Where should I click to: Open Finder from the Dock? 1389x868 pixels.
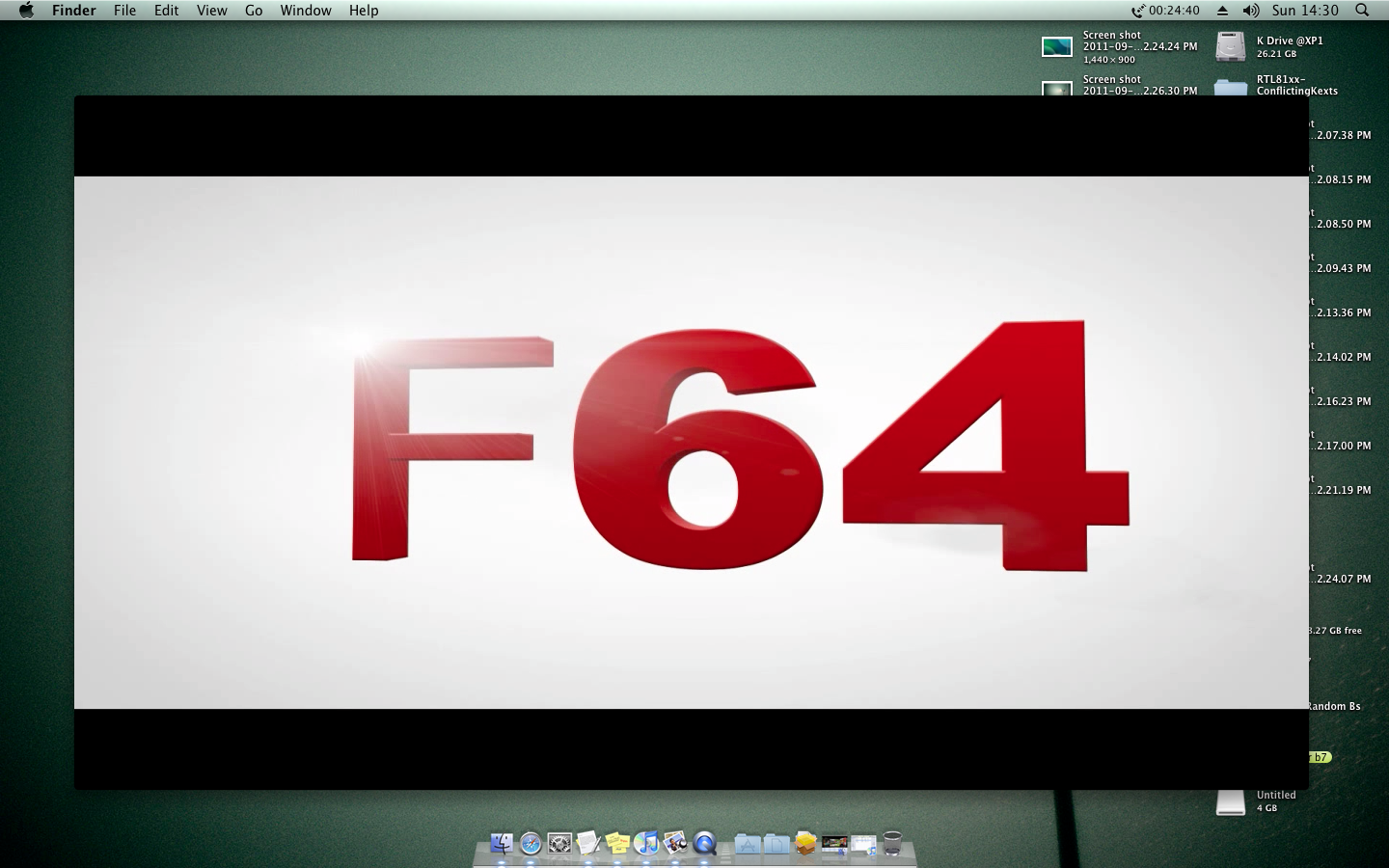pos(502,844)
